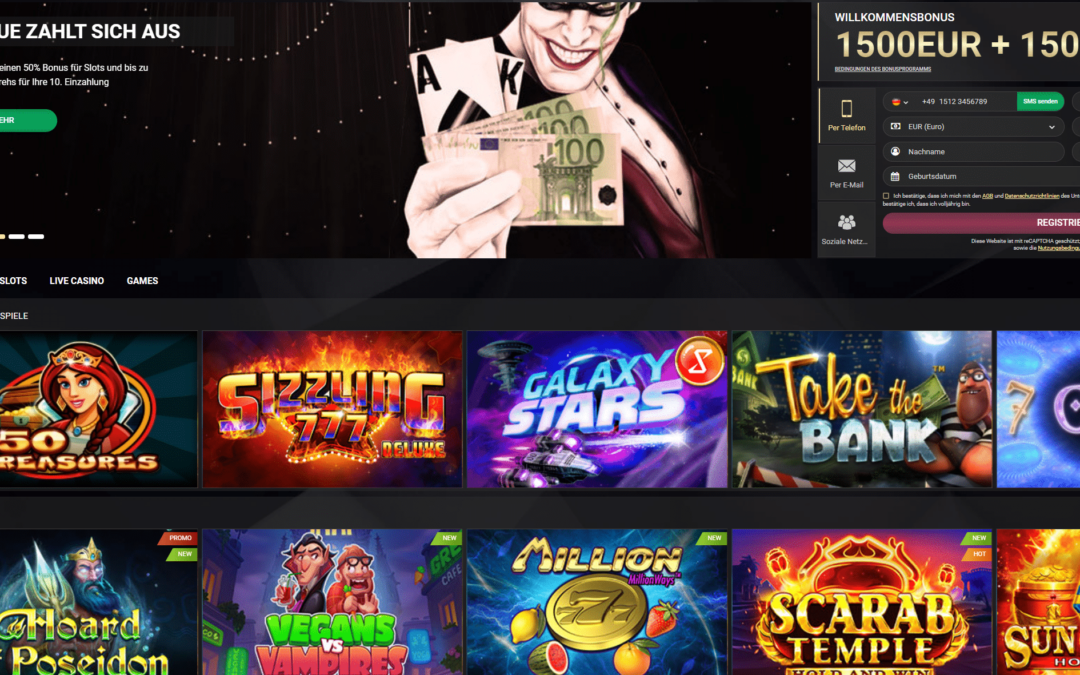
Task: Click the user icon in the Nachname field
Action: [895, 152]
